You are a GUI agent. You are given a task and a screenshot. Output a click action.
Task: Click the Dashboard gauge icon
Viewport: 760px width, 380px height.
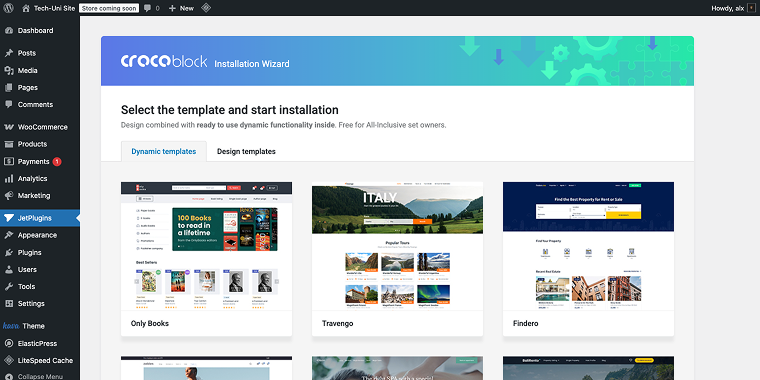(9, 31)
